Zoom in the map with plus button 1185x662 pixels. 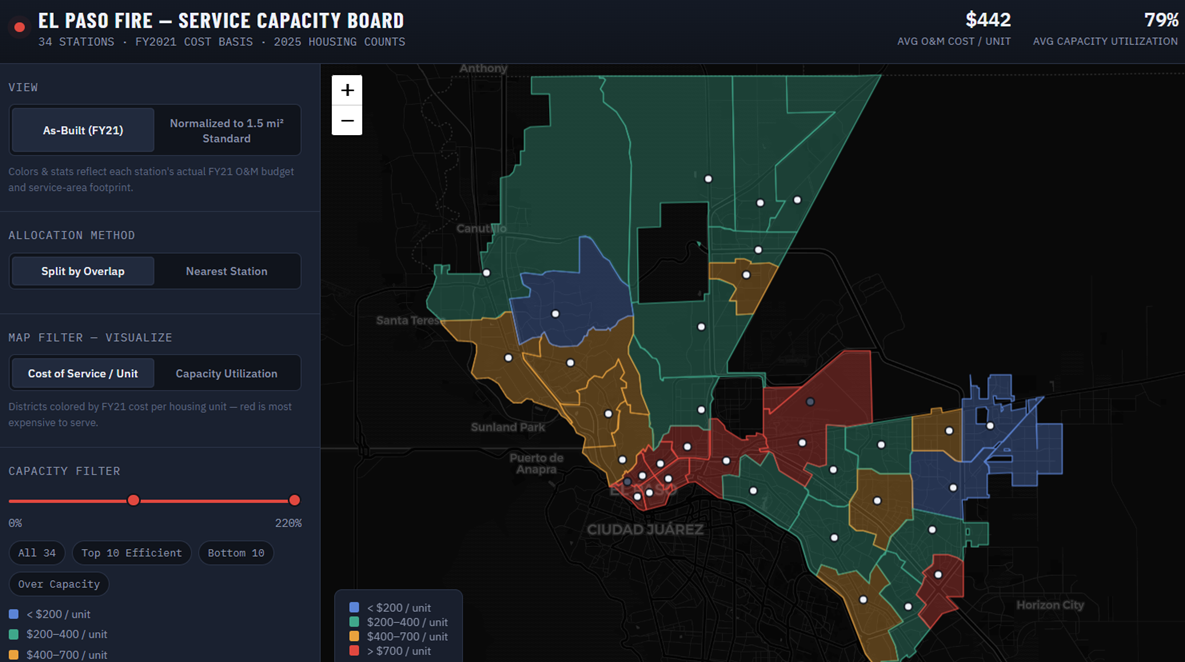pyautogui.click(x=347, y=90)
